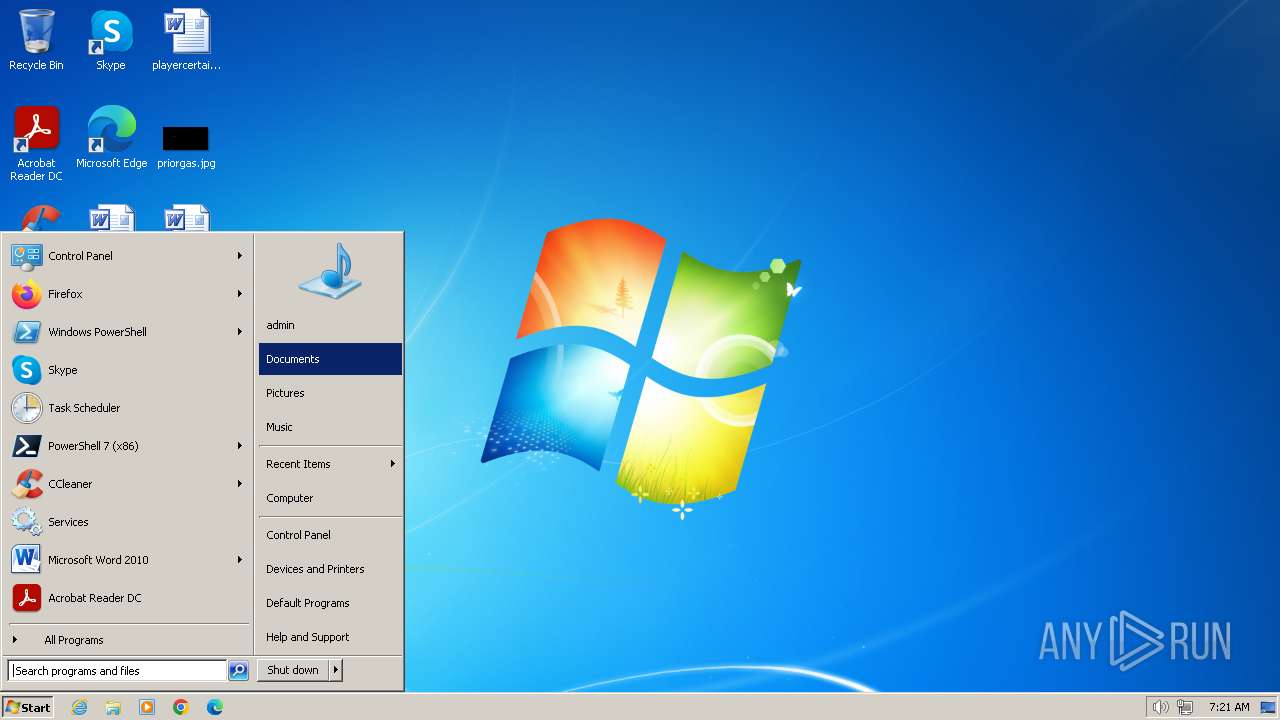Viewport: 1280px width, 720px height.
Task: Open Internet Explorer from the taskbar
Action: [x=79, y=707]
